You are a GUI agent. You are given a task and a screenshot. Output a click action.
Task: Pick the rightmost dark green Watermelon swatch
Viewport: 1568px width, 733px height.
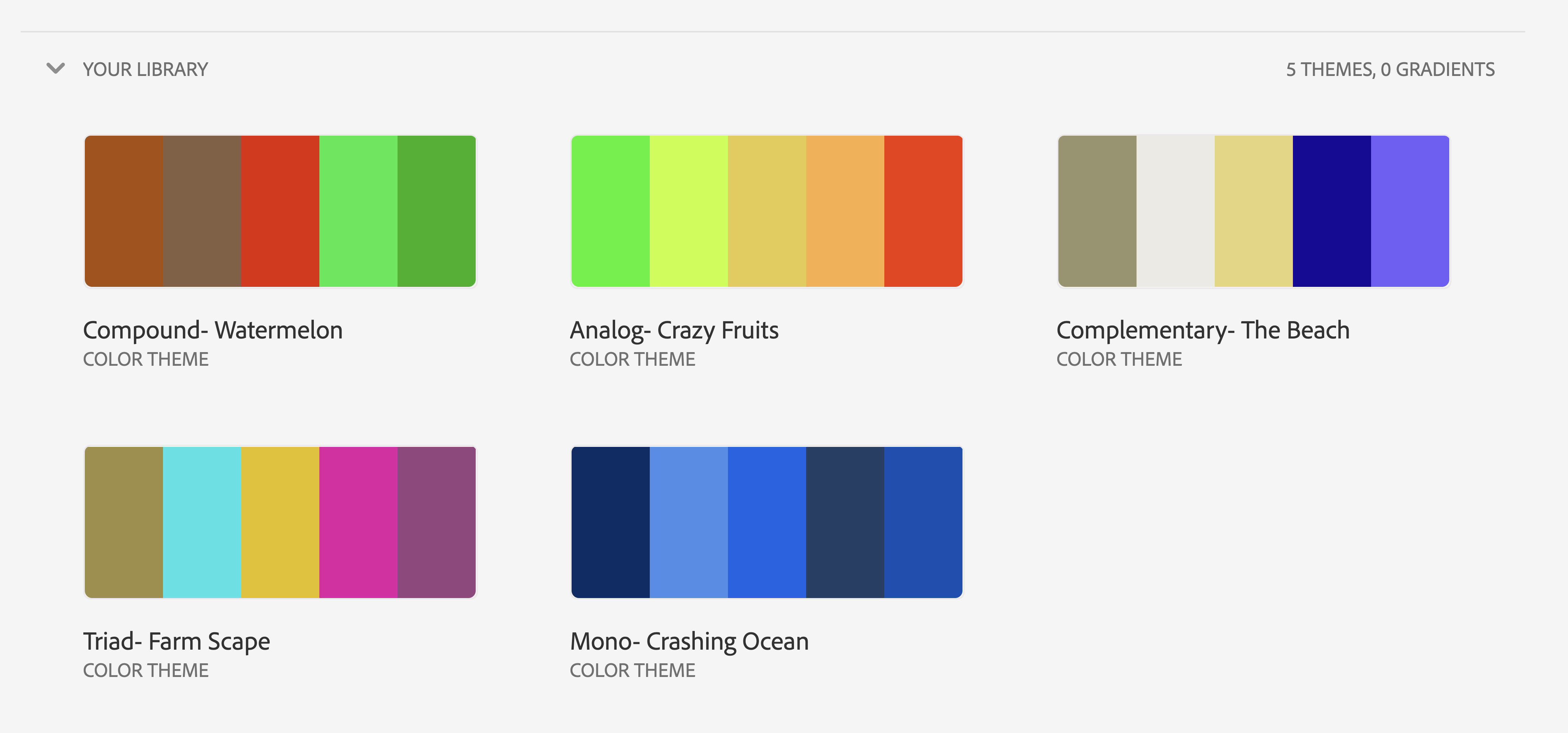[436, 211]
